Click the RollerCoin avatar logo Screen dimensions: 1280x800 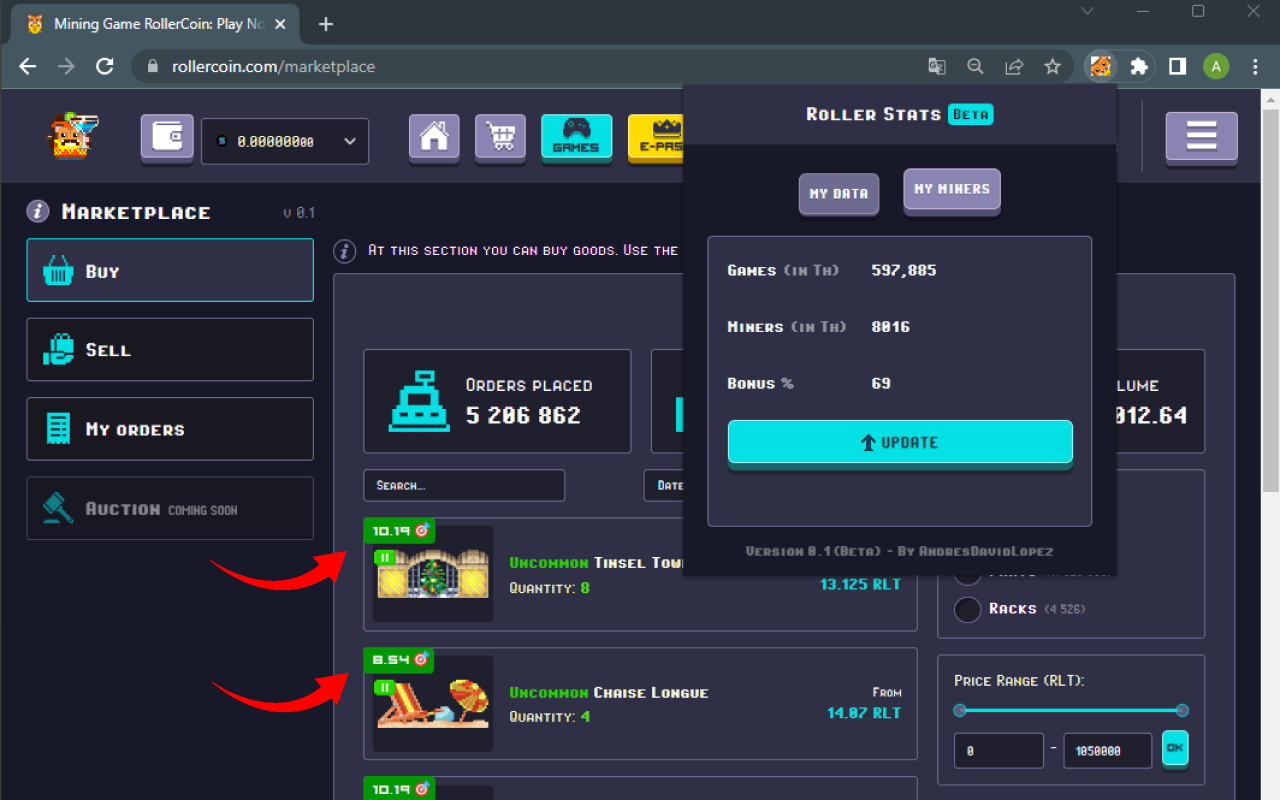point(74,136)
